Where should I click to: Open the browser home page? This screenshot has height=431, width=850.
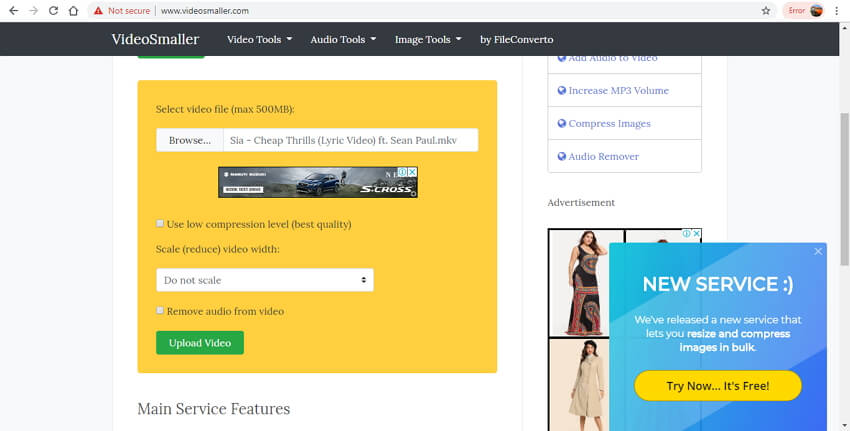click(x=73, y=10)
